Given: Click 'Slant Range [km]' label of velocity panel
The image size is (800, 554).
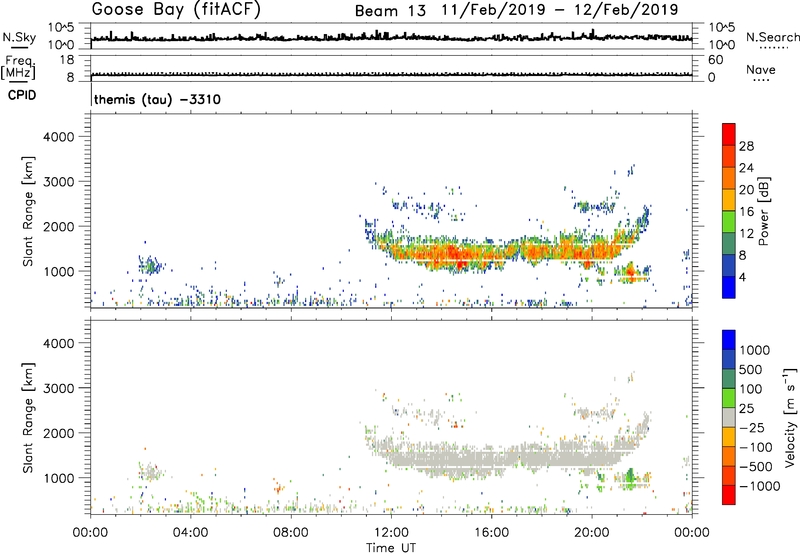Looking at the screenshot, I should coord(28,418).
